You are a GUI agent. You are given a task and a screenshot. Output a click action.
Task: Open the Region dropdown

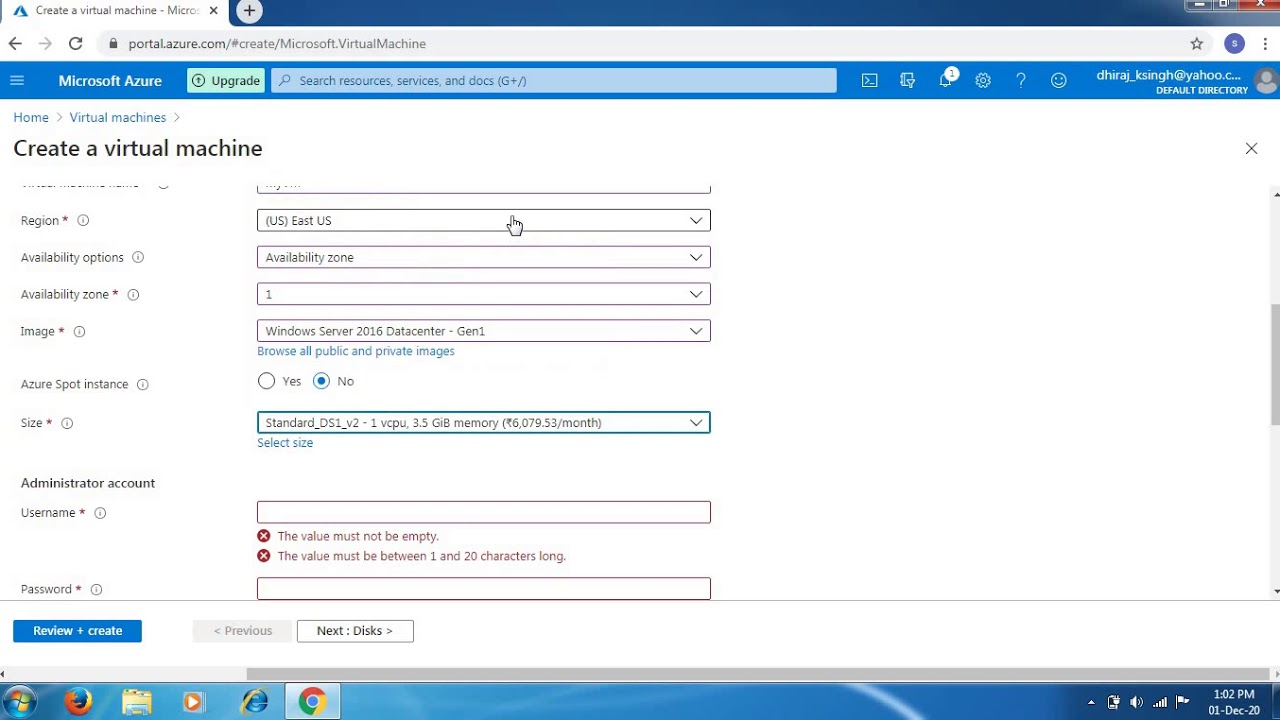[x=484, y=221]
